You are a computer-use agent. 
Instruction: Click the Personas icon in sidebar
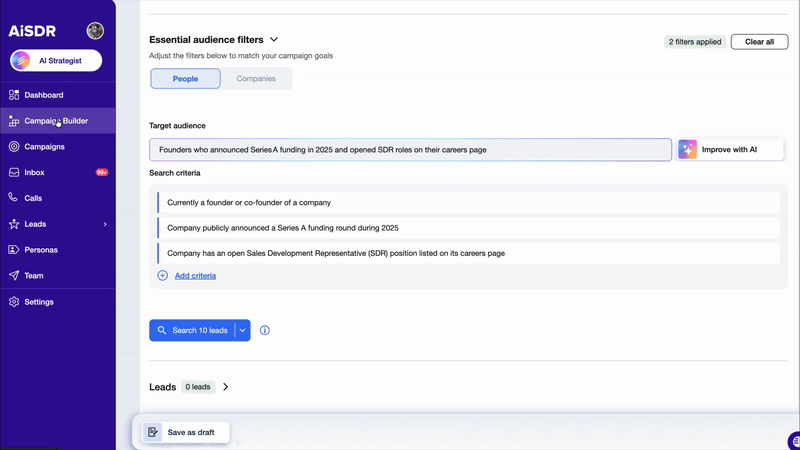(14, 250)
